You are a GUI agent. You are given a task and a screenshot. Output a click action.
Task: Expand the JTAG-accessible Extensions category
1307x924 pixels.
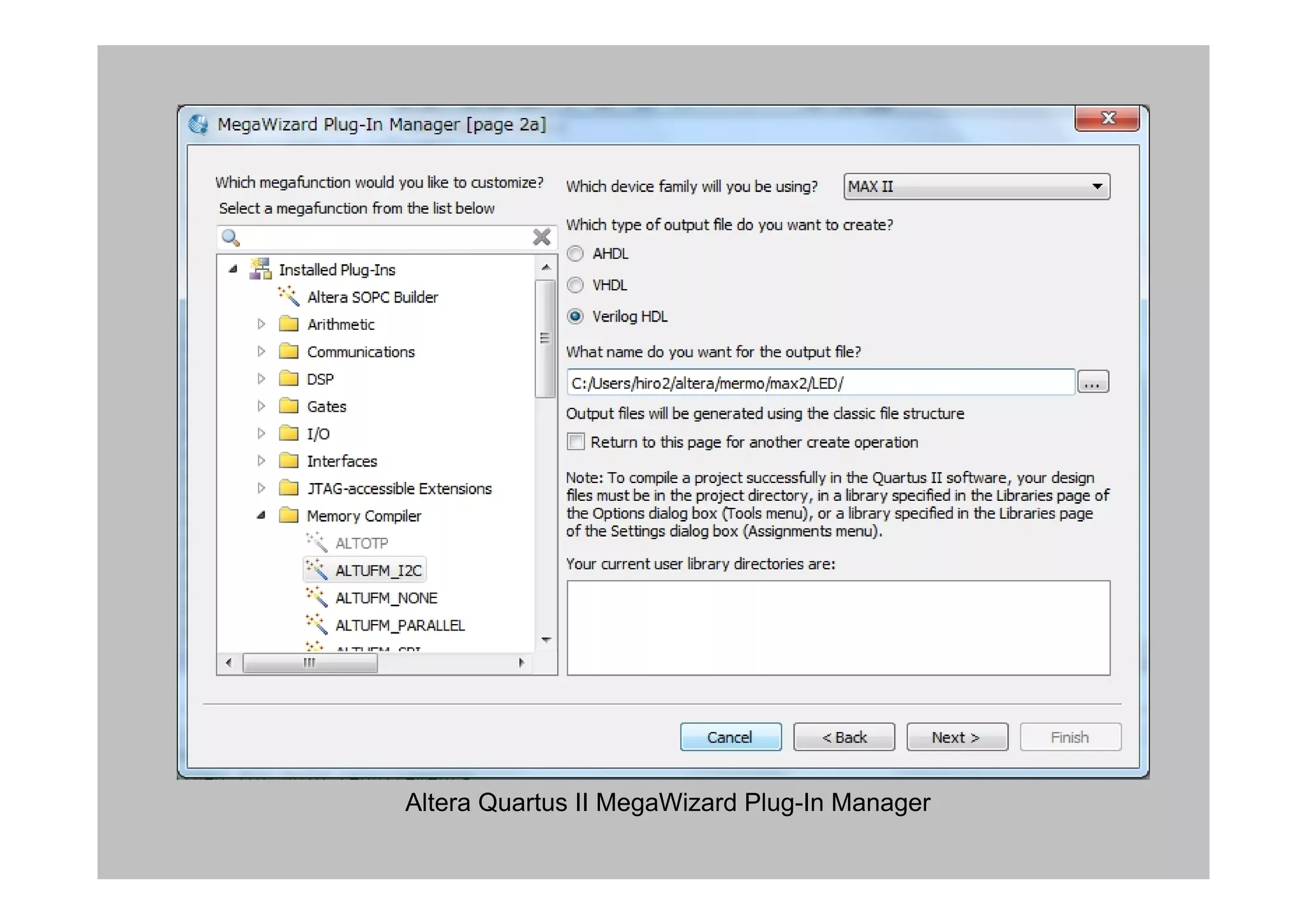coord(261,488)
